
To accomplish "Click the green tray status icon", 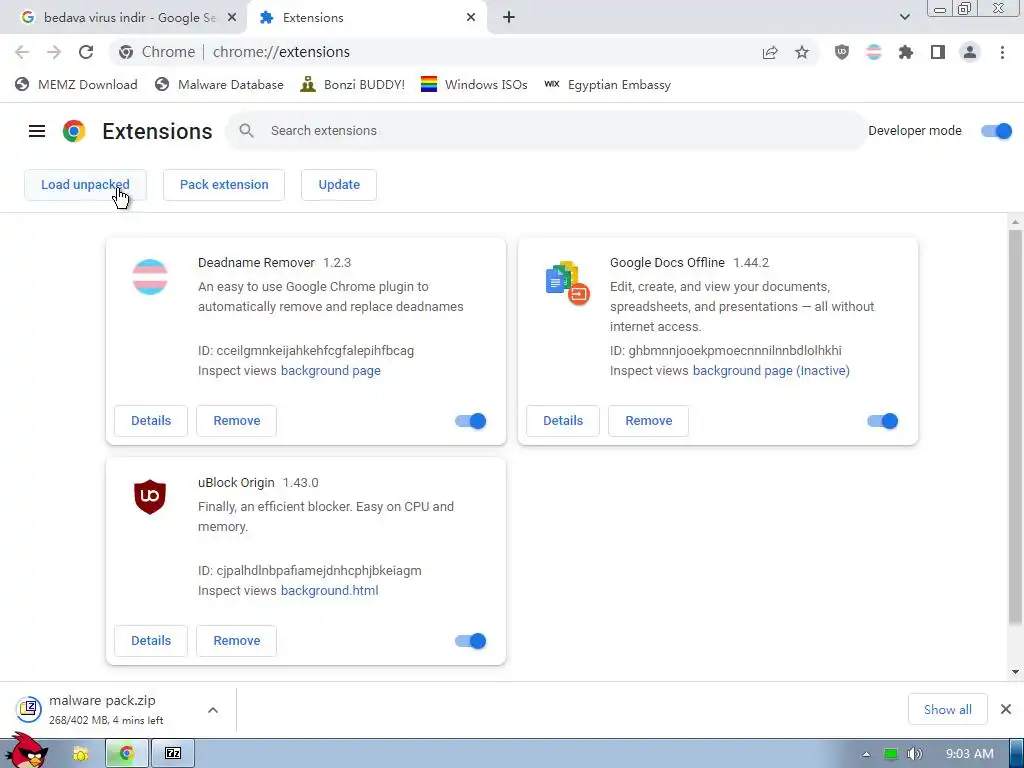I will point(890,754).
